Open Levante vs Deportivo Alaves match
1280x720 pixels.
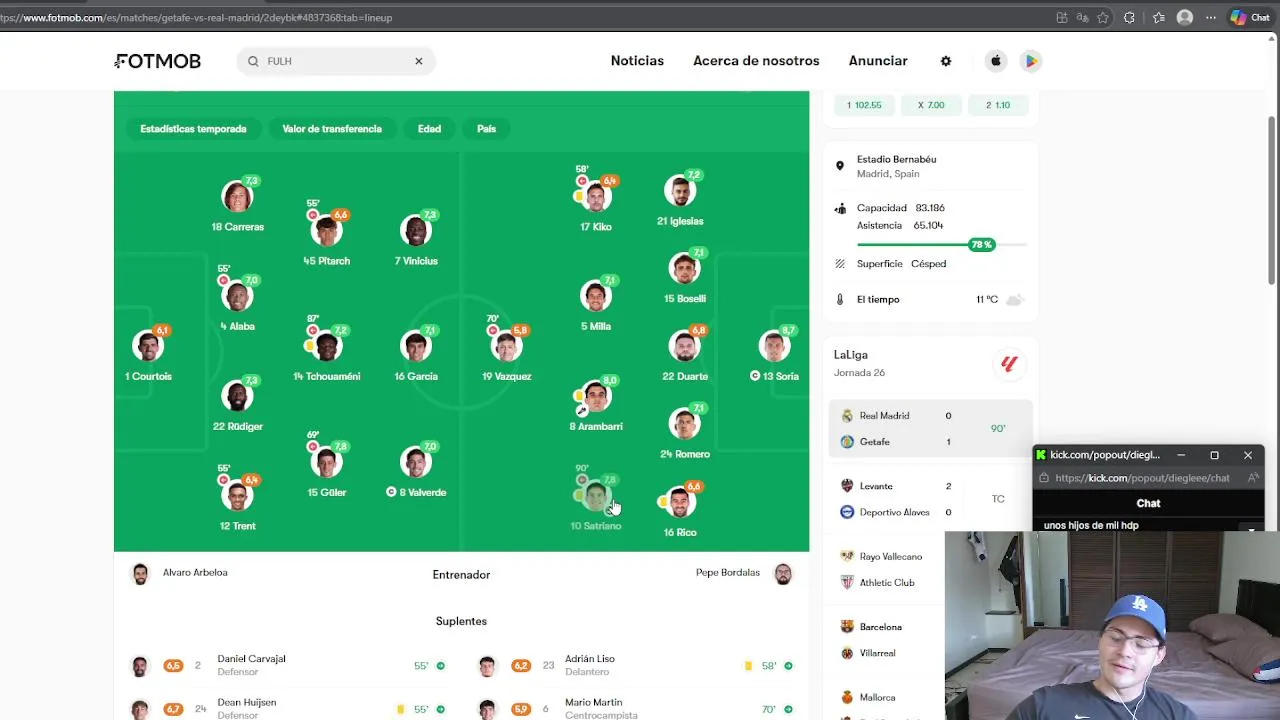click(x=931, y=499)
